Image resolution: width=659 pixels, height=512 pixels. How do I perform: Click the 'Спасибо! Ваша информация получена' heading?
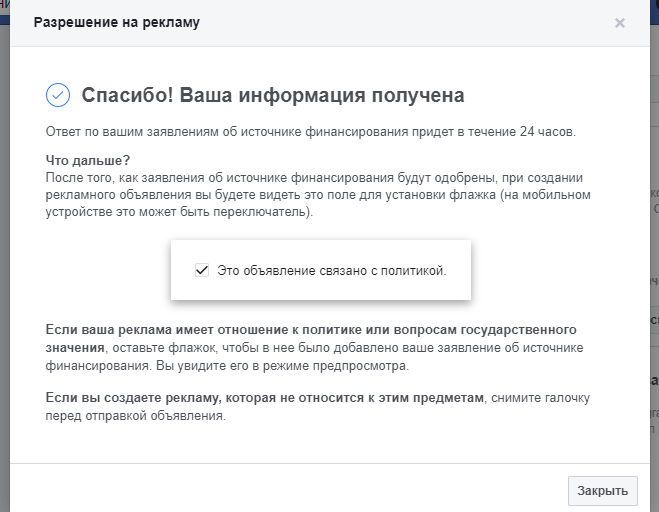[273, 95]
